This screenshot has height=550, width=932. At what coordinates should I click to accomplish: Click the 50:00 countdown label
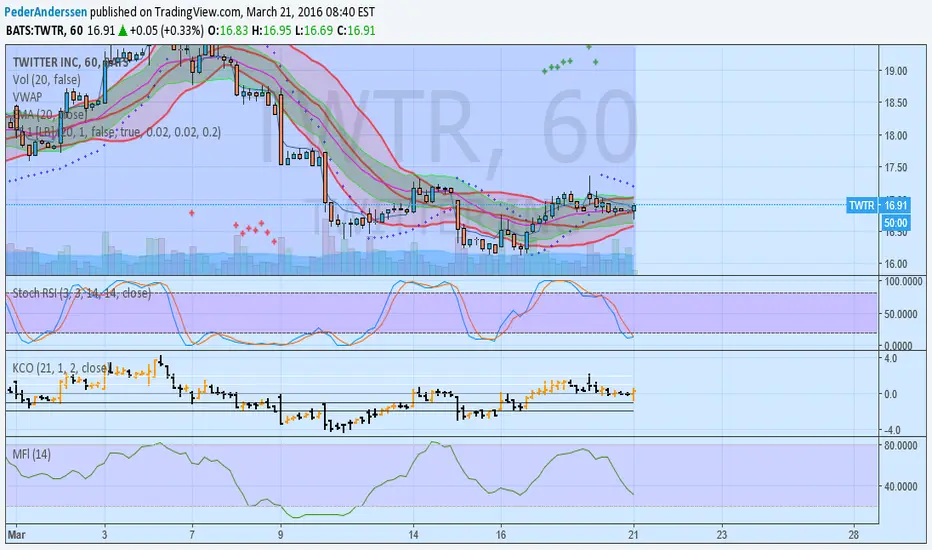point(896,223)
